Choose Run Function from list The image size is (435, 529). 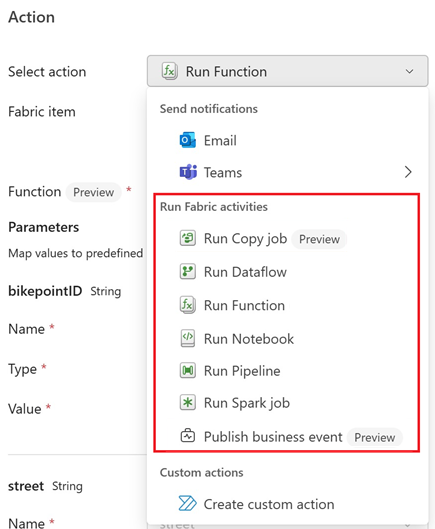pos(287,305)
